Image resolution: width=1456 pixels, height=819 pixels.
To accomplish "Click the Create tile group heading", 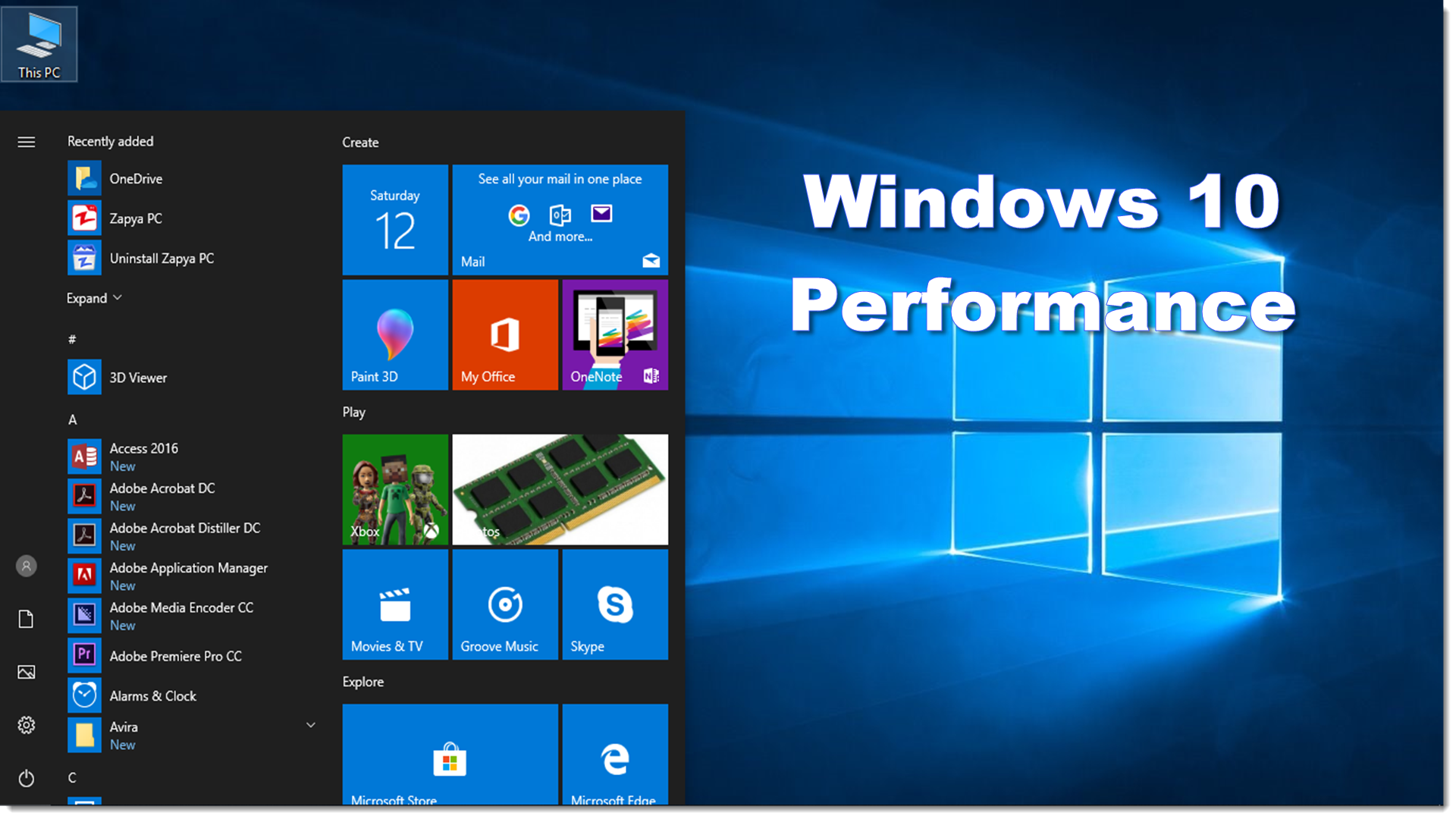I will pyautogui.click(x=360, y=143).
